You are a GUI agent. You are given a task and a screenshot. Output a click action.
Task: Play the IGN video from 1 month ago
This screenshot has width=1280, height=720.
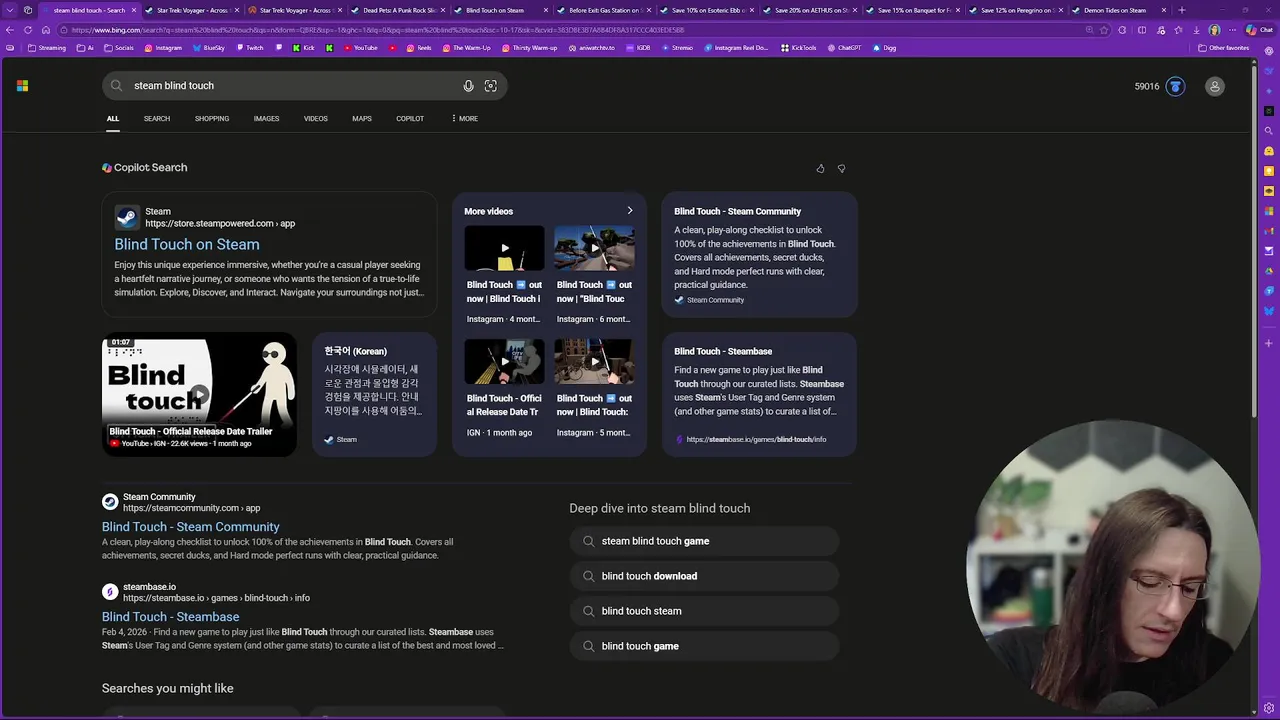pyautogui.click(x=504, y=361)
